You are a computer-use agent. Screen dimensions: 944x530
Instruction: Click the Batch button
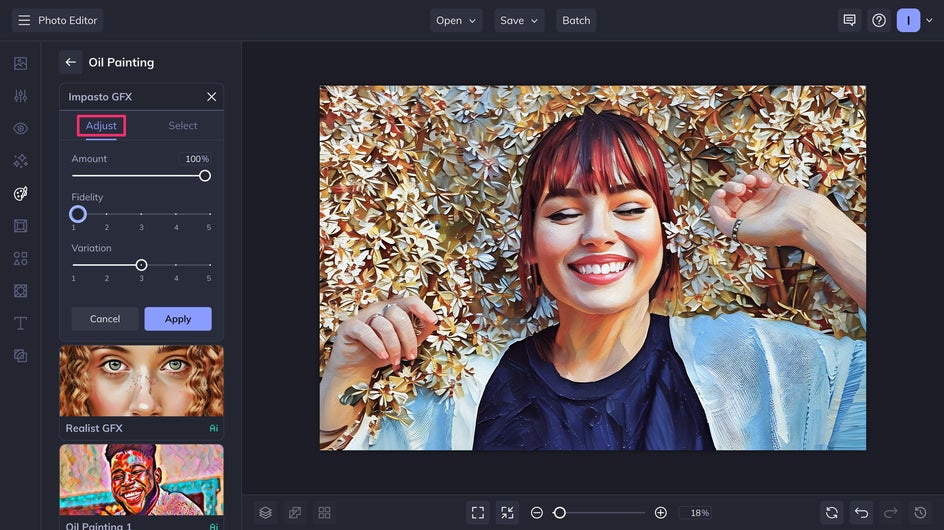pyautogui.click(x=576, y=20)
